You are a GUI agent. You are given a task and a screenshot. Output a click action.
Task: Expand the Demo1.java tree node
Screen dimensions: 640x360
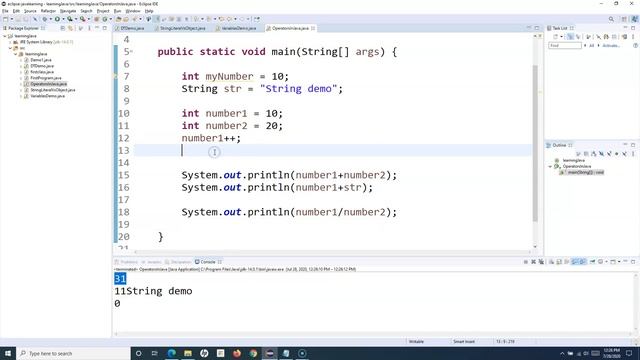[21, 60]
